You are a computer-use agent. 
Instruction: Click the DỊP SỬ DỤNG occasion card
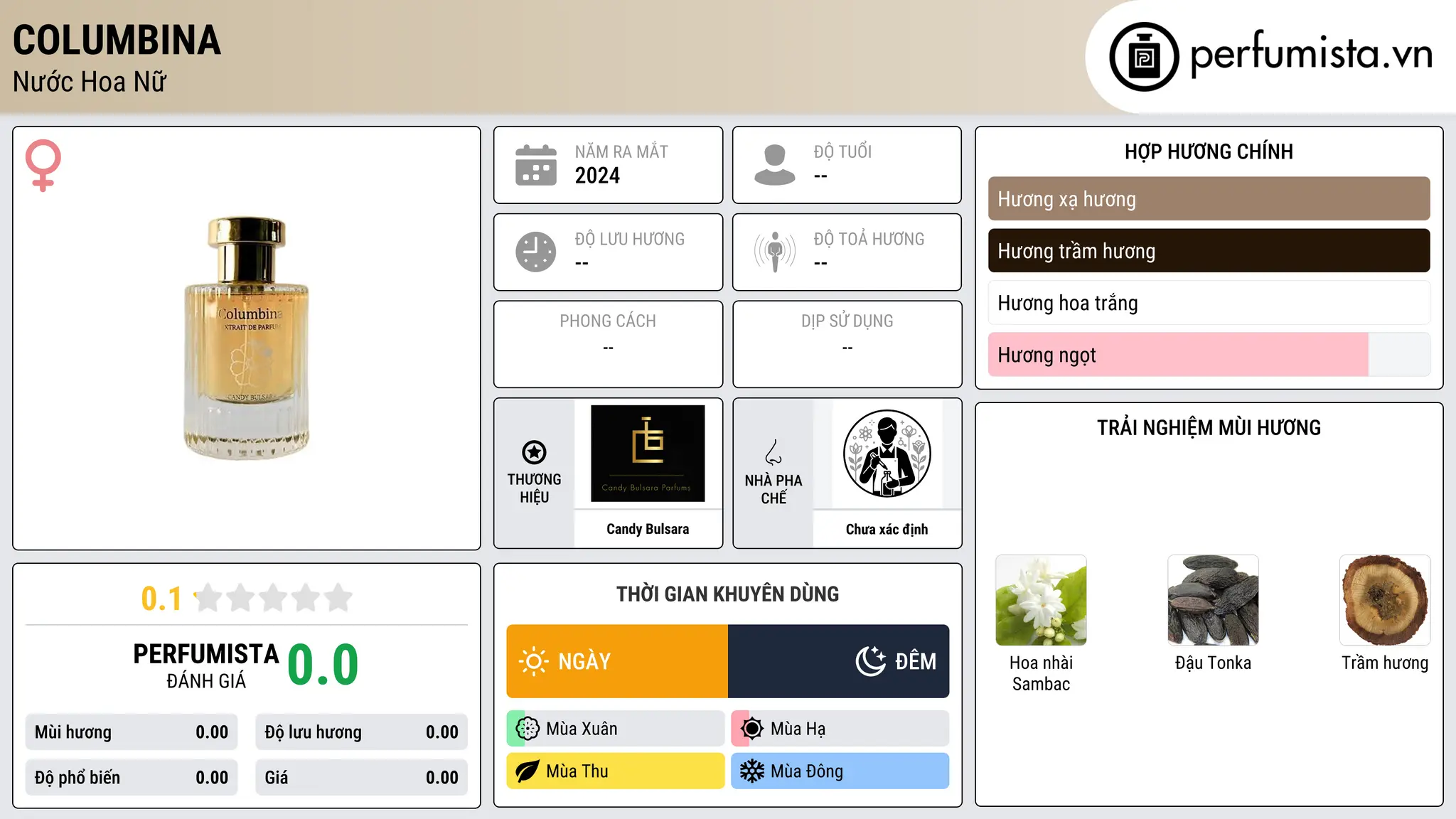tap(847, 344)
